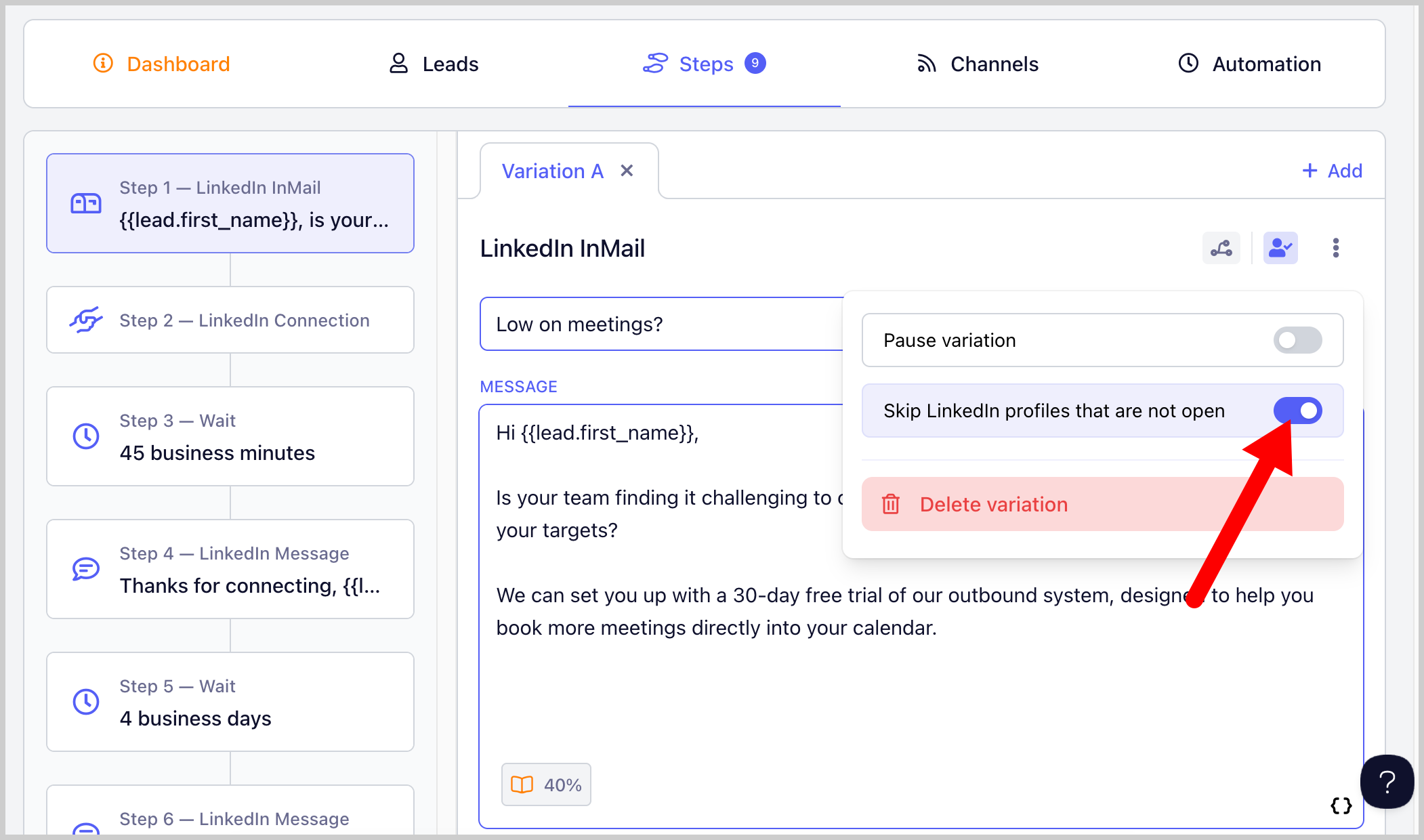1424x840 pixels.
Task: Click the subject field Low on meetings?
Action: (x=662, y=324)
